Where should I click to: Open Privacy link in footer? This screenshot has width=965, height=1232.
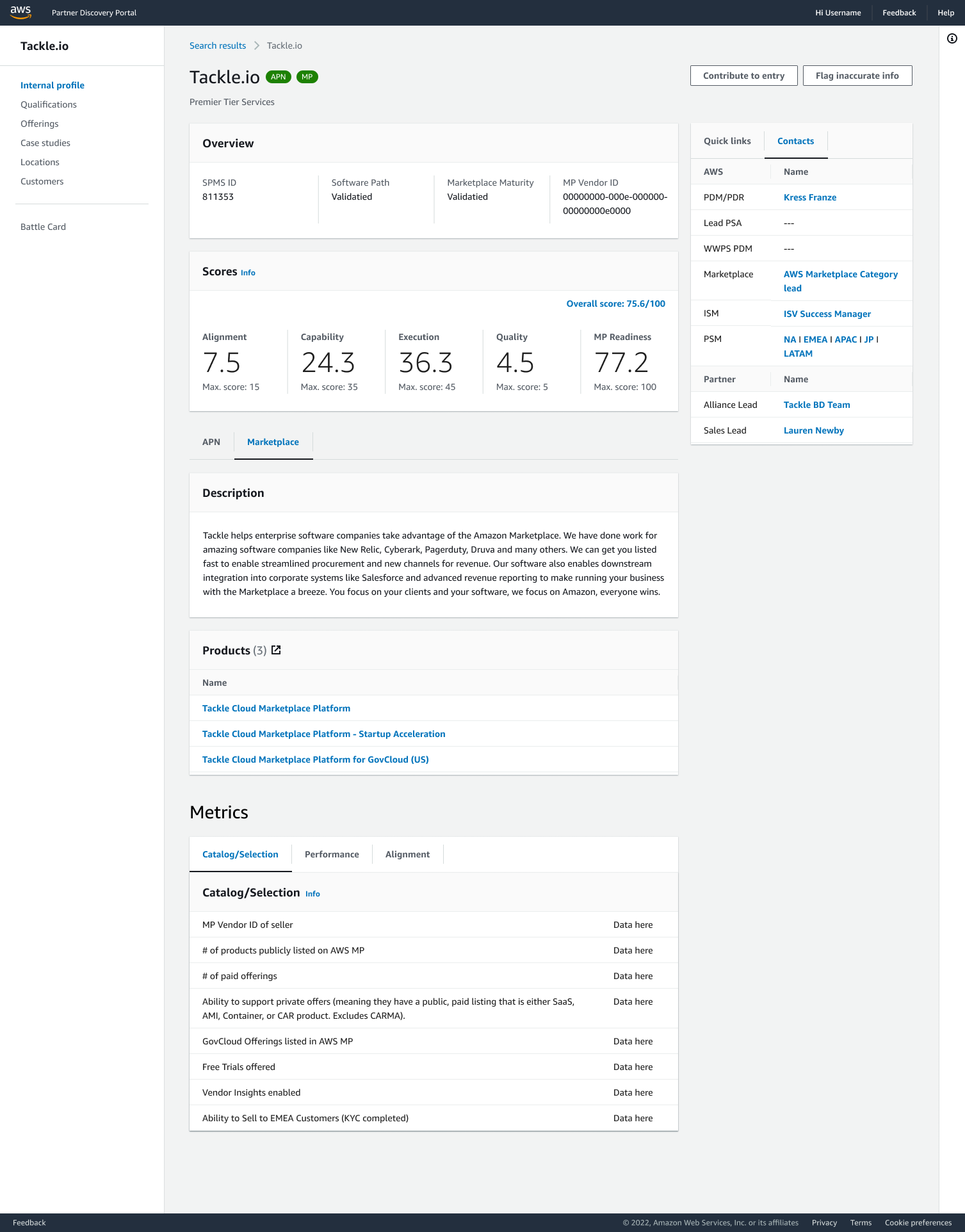tap(824, 1222)
